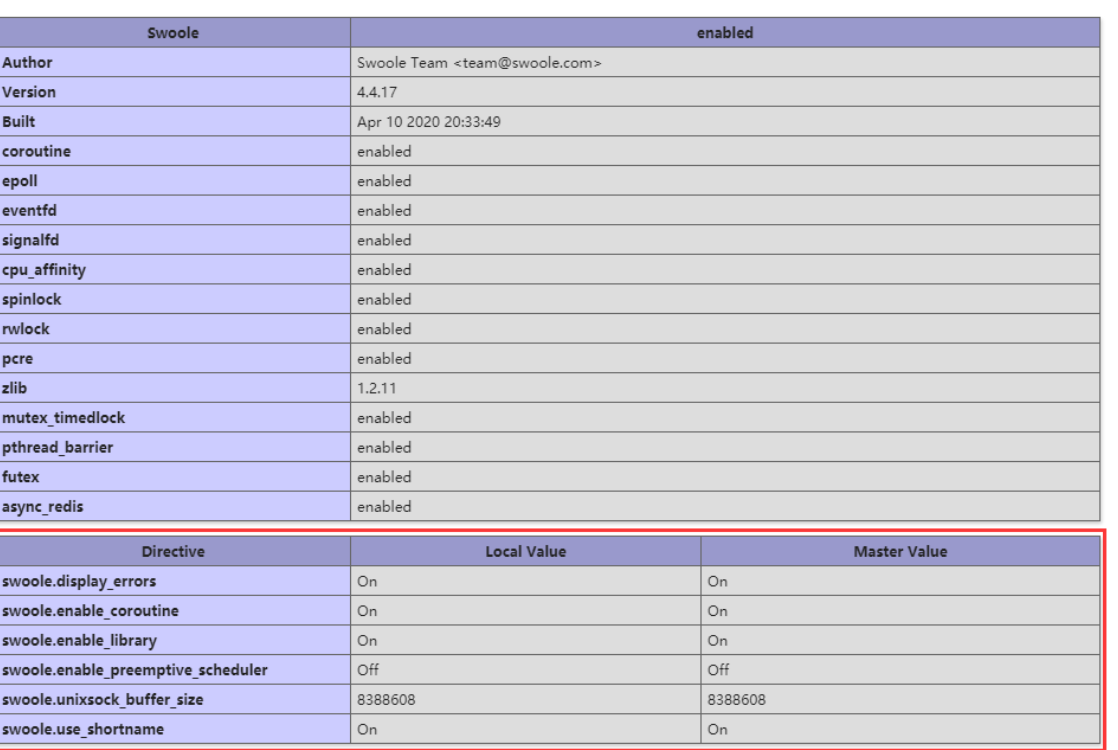Click the Local Value column header
The height and width of the screenshot is (750, 1118).
(525, 550)
